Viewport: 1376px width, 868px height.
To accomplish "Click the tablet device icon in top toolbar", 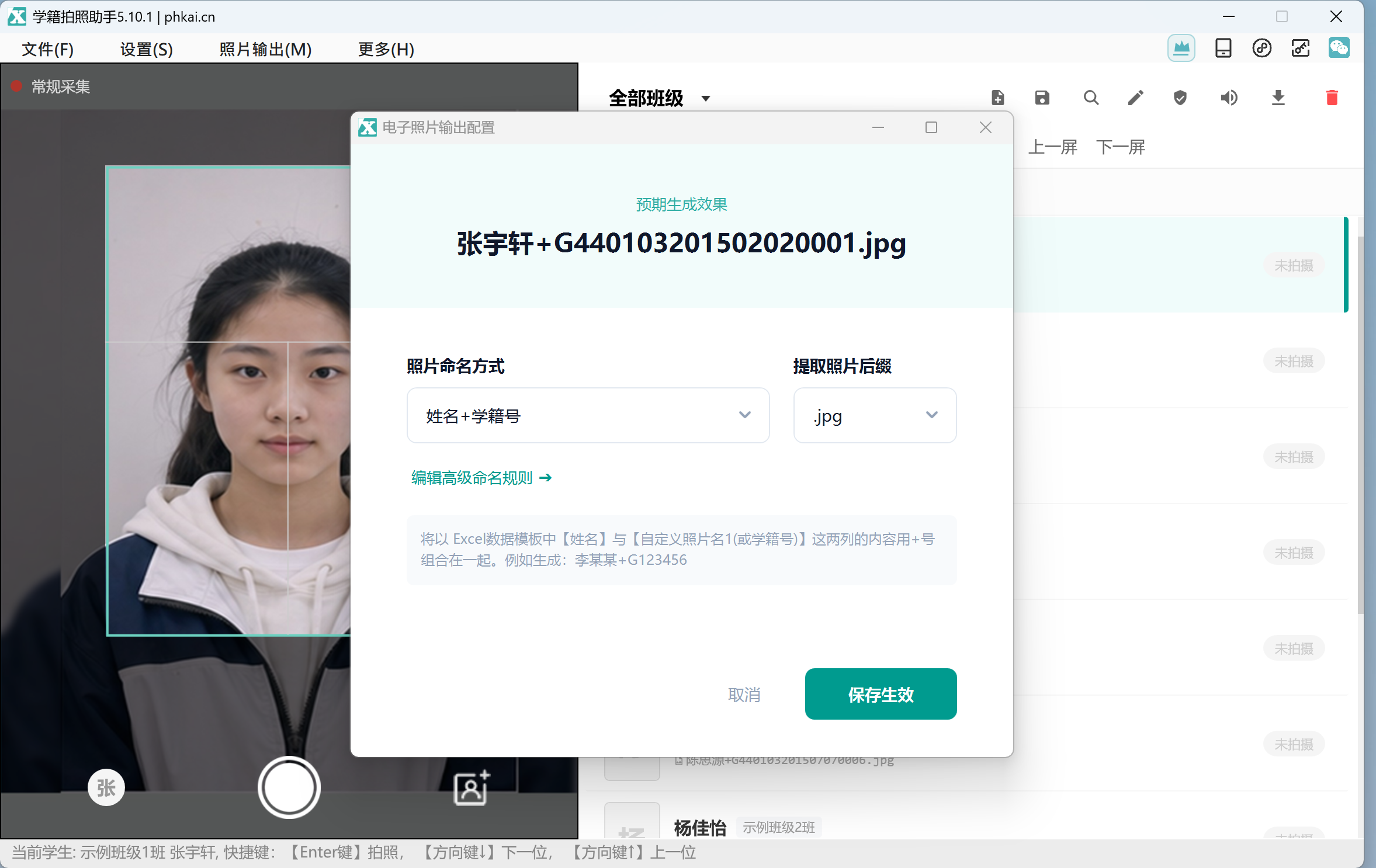I will point(1223,48).
